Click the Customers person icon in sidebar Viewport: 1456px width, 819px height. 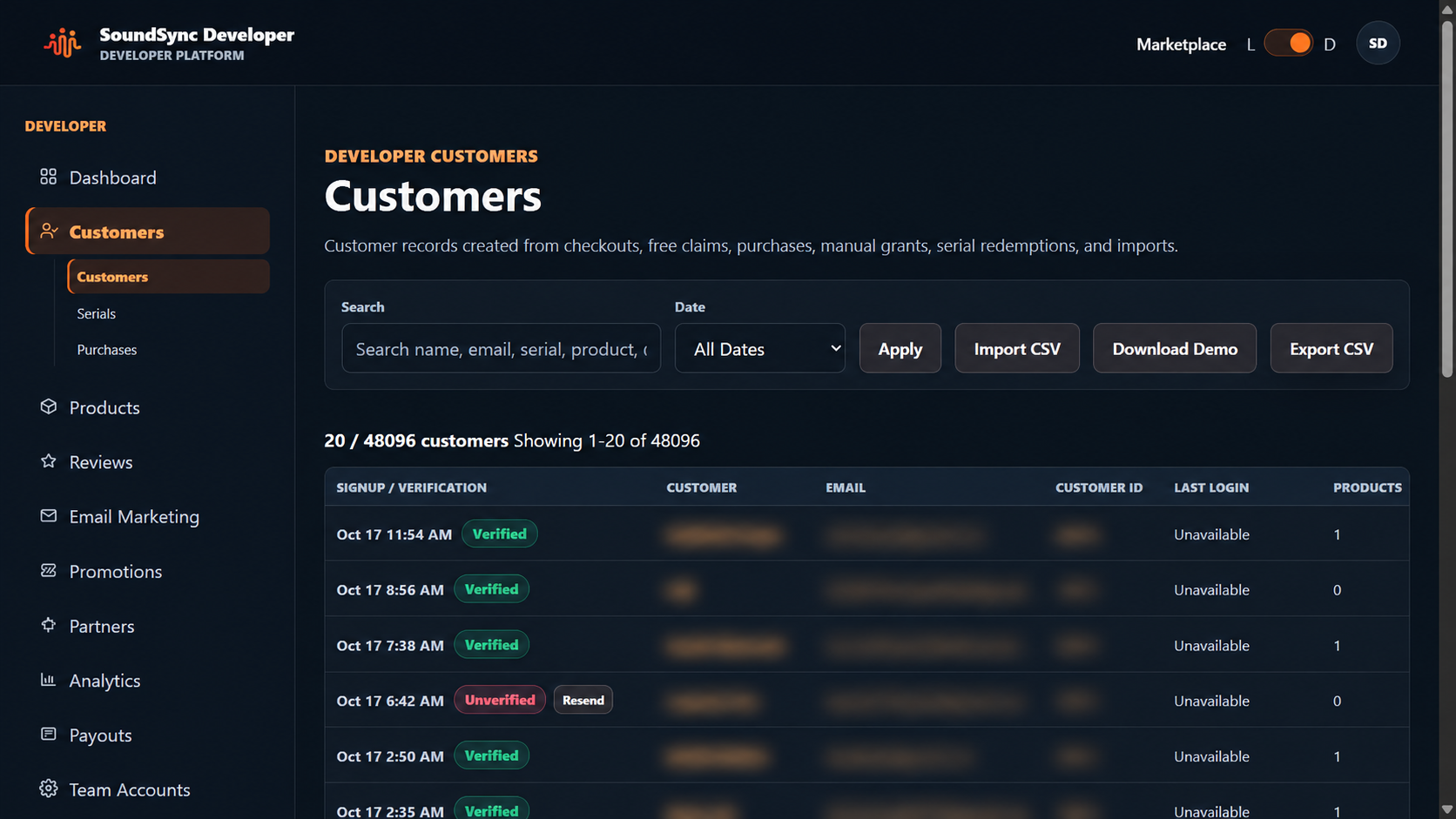(49, 232)
